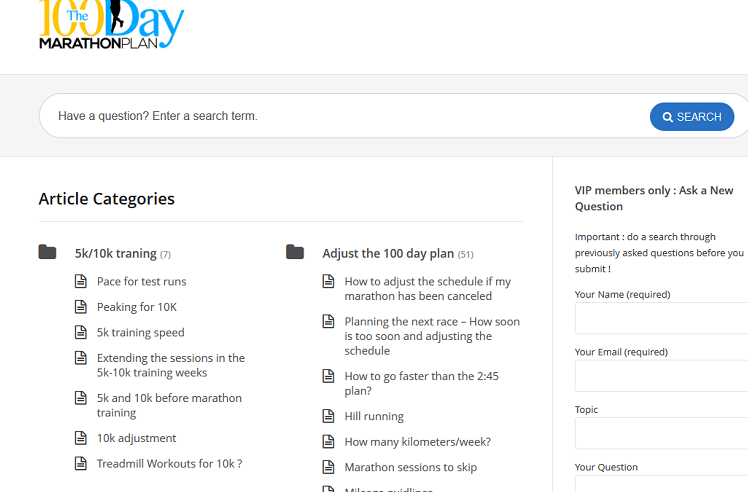The image size is (748, 492).
Task: Open 5k and 10k before marathon training
Action: pos(169,405)
